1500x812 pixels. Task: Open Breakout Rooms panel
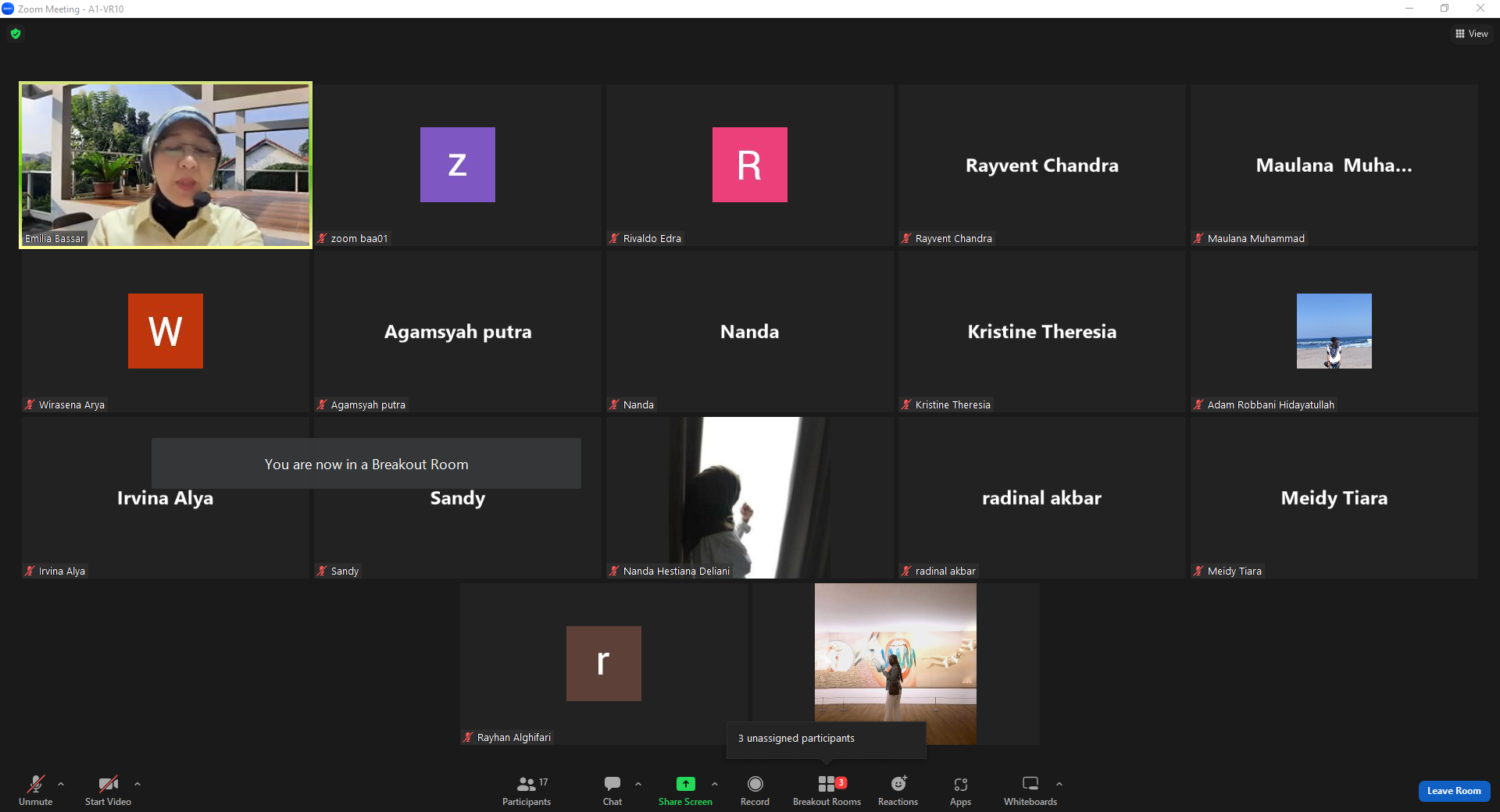click(x=827, y=790)
